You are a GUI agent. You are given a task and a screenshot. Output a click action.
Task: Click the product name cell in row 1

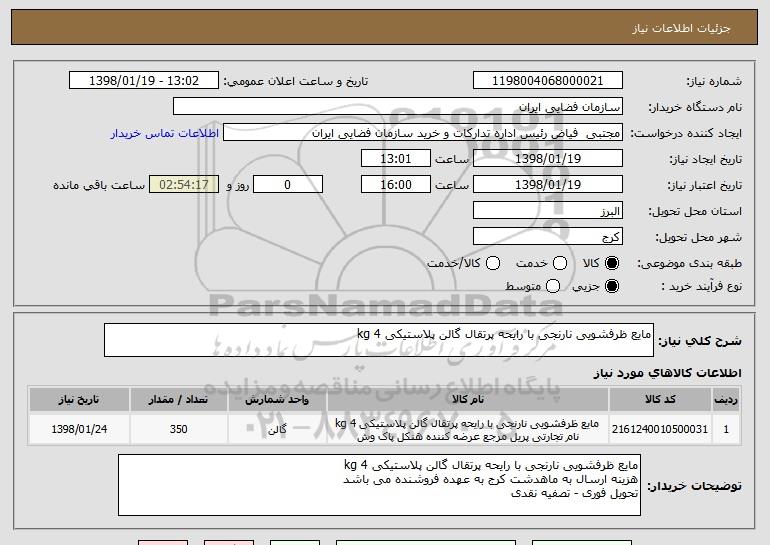468,429
